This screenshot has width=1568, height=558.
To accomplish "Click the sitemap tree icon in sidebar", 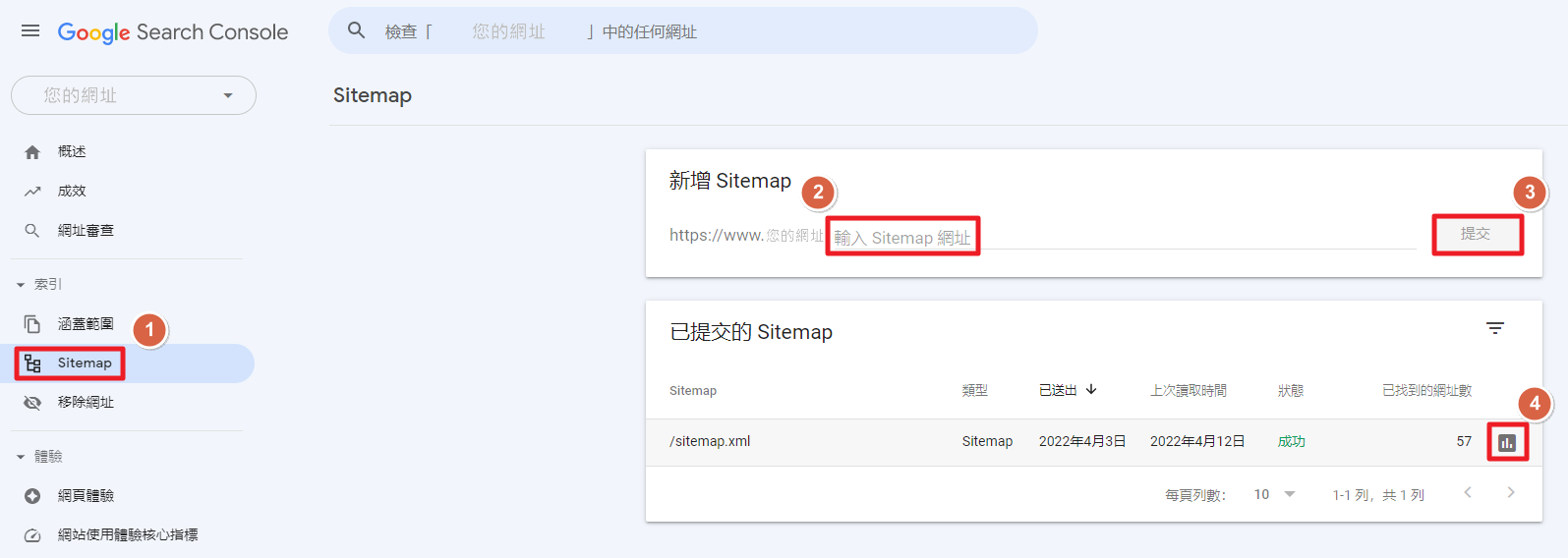I will (32, 363).
